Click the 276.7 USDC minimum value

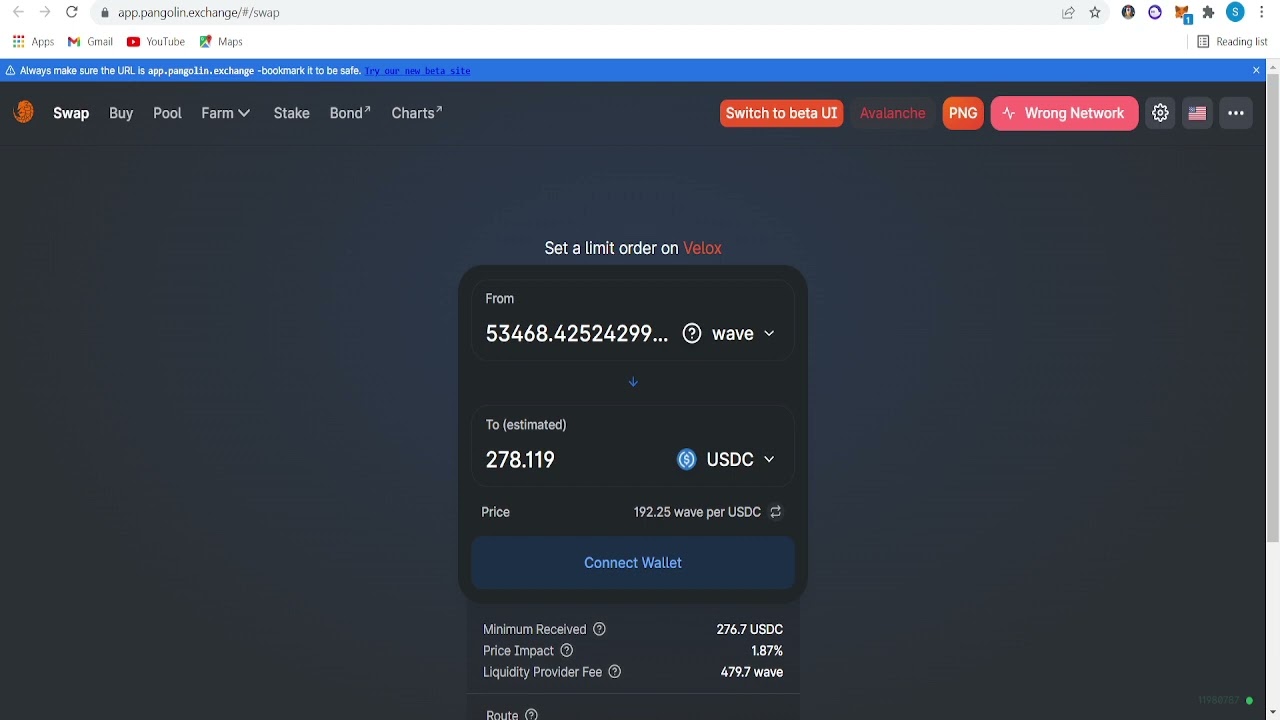[x=749, y=629]
